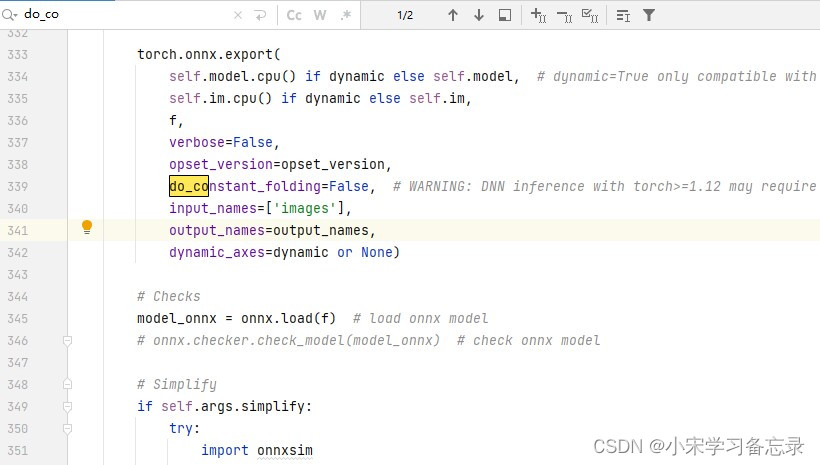Click import onnxsim statement
Screen dimensions: 820x465
(257, 450)
